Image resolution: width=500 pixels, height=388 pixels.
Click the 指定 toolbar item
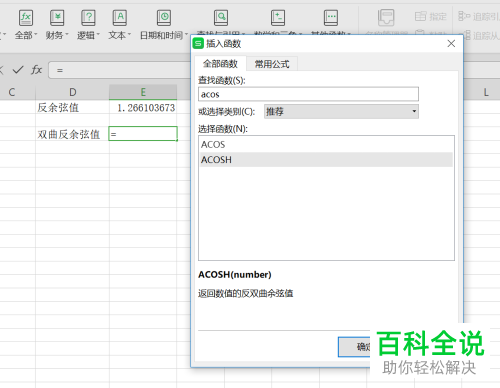(x=431, y=16)
